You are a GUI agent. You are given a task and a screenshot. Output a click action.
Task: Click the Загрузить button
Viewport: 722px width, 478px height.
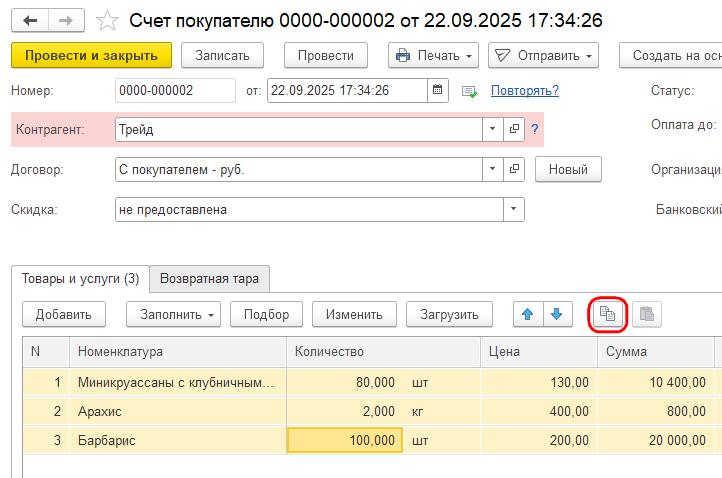449,315
